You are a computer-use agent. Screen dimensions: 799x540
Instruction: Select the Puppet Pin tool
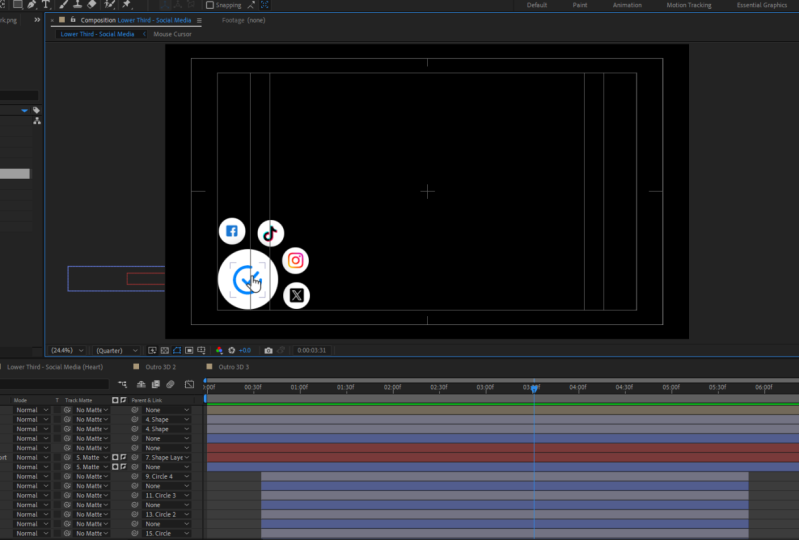tap(126, 5)
